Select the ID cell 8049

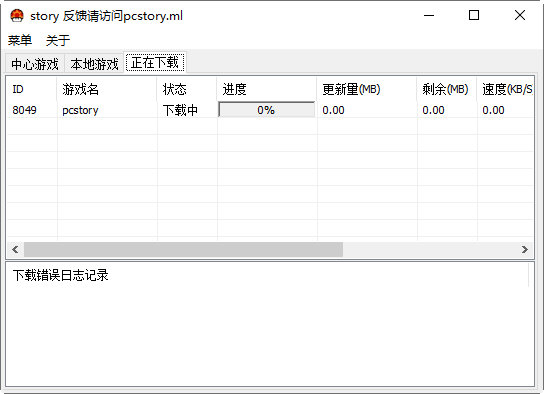[x=24, y=110]
